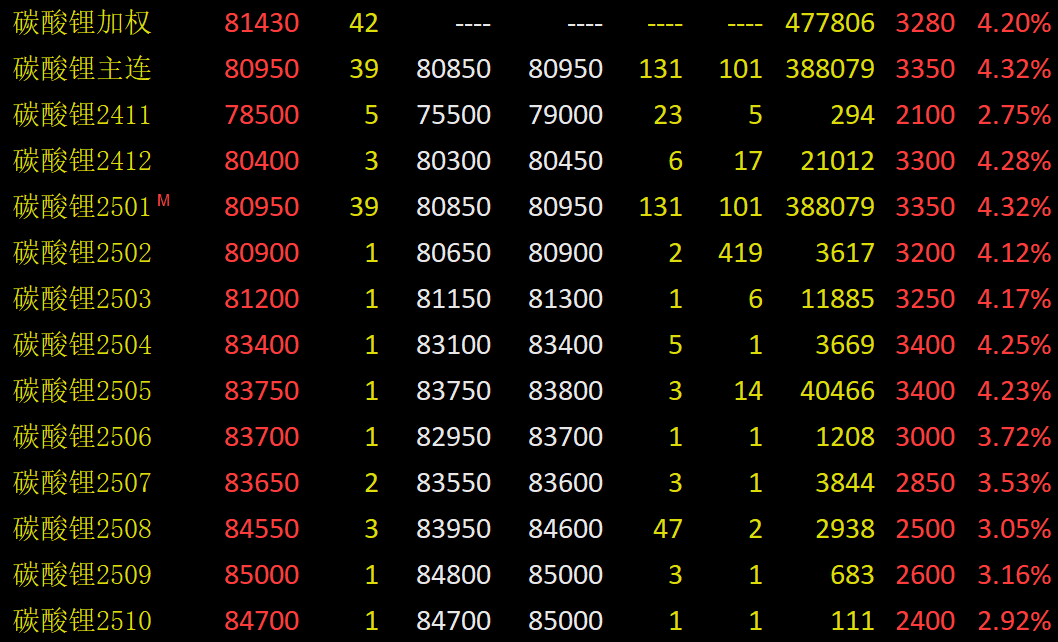Click the 碳酸锂2507 contract name
1058x642 pixels.
point(82,483)
